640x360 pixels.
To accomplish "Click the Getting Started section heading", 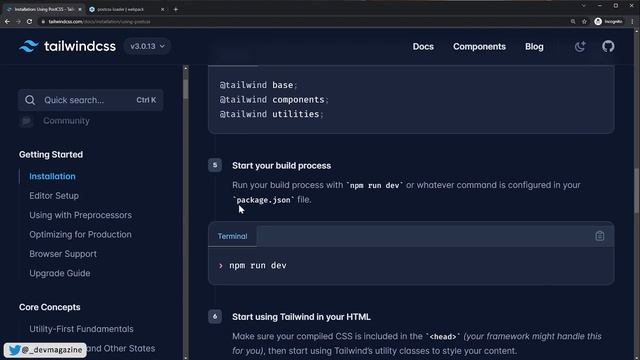I will 51,155.
